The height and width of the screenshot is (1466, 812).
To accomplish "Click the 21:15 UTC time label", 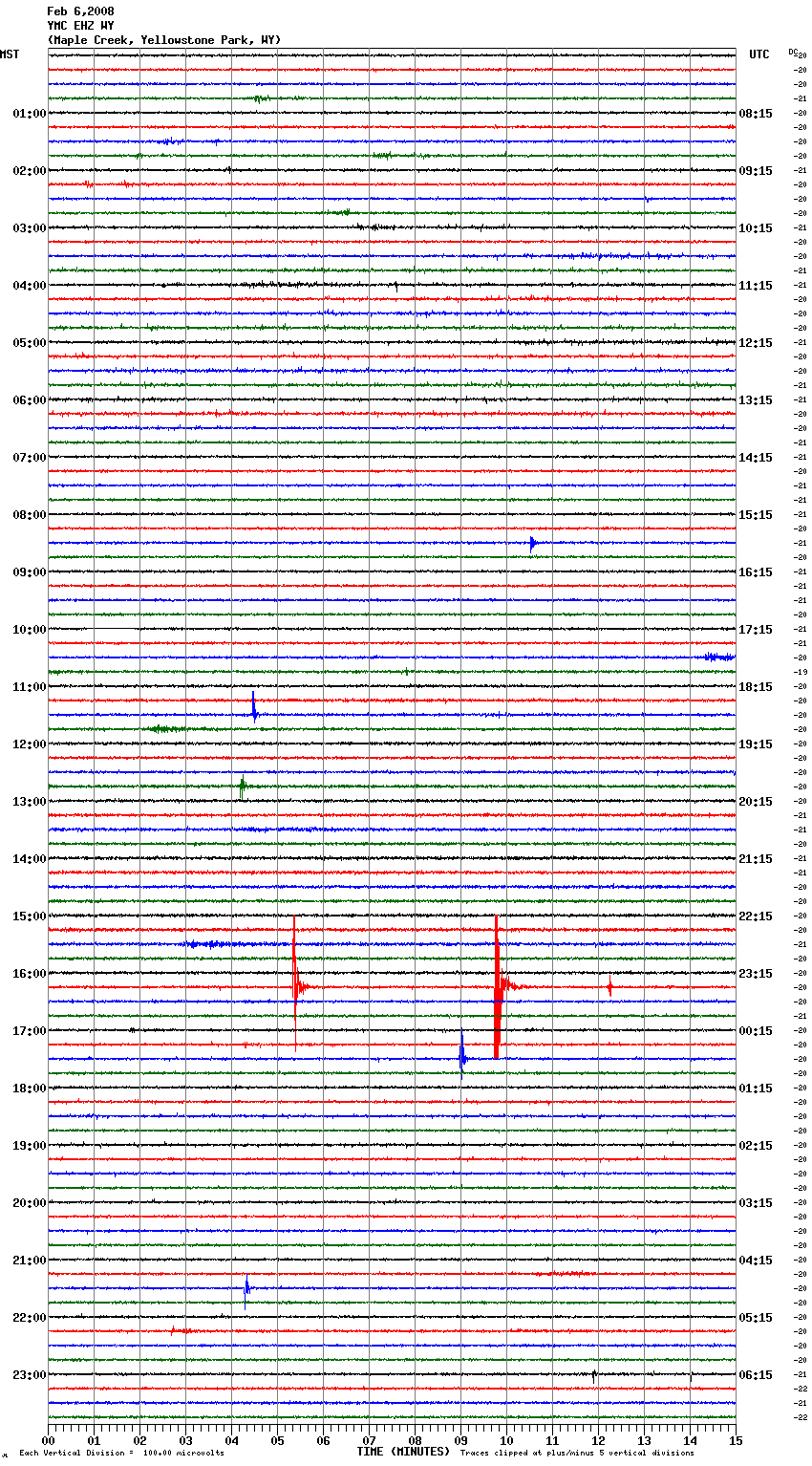I will [x=756, y=859].
